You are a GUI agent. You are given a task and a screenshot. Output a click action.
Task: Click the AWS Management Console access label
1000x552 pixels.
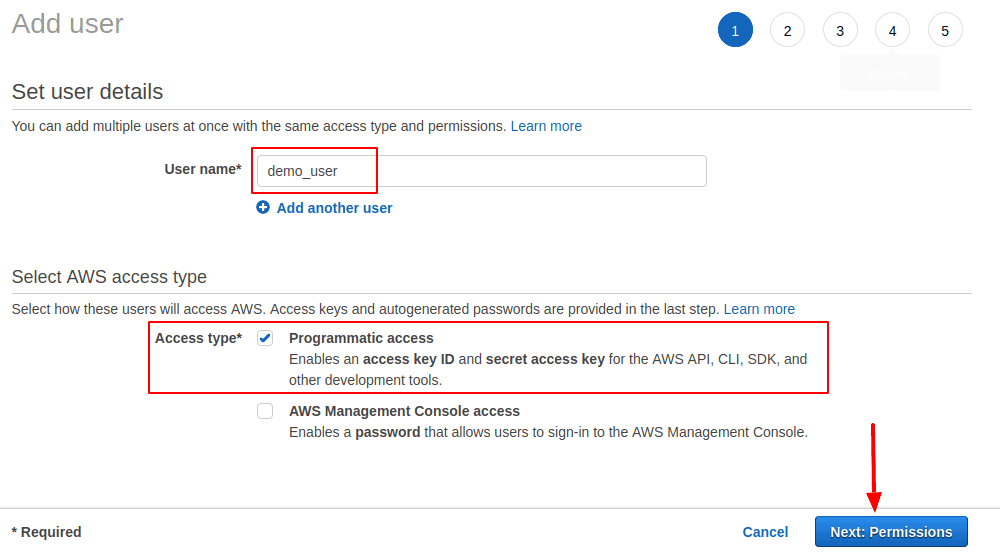[x=404, y=411]
